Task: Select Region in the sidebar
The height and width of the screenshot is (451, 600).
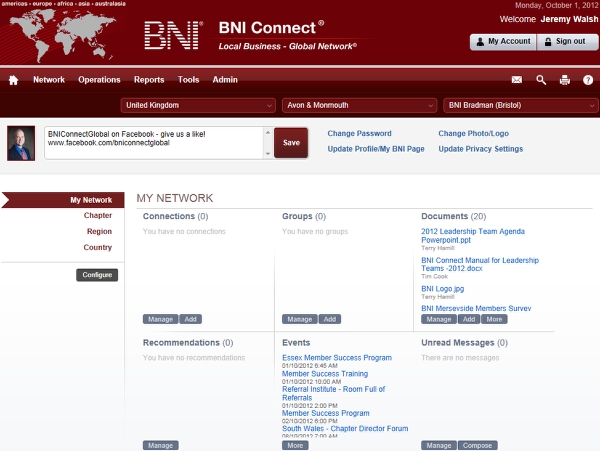Action: tap(99, 231)
